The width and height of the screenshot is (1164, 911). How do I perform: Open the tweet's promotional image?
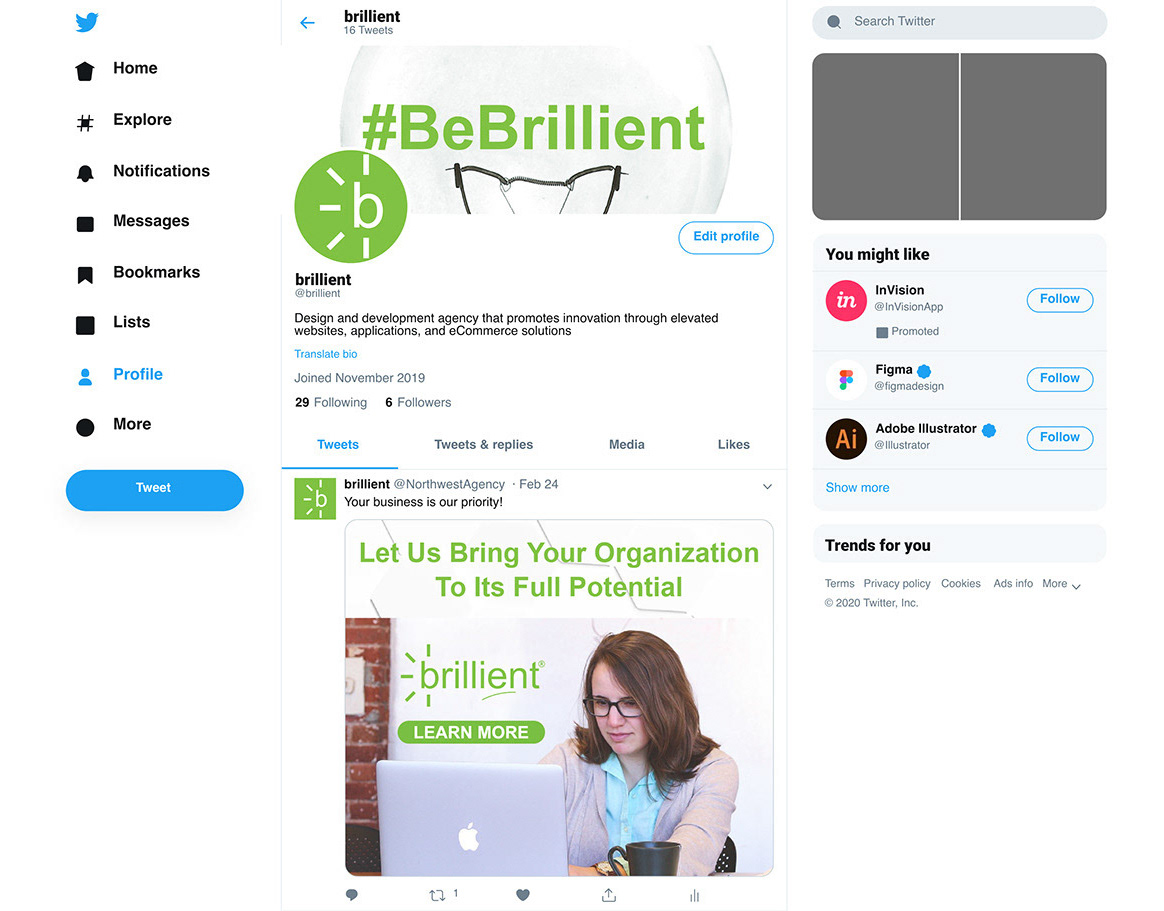coord(559,698)
